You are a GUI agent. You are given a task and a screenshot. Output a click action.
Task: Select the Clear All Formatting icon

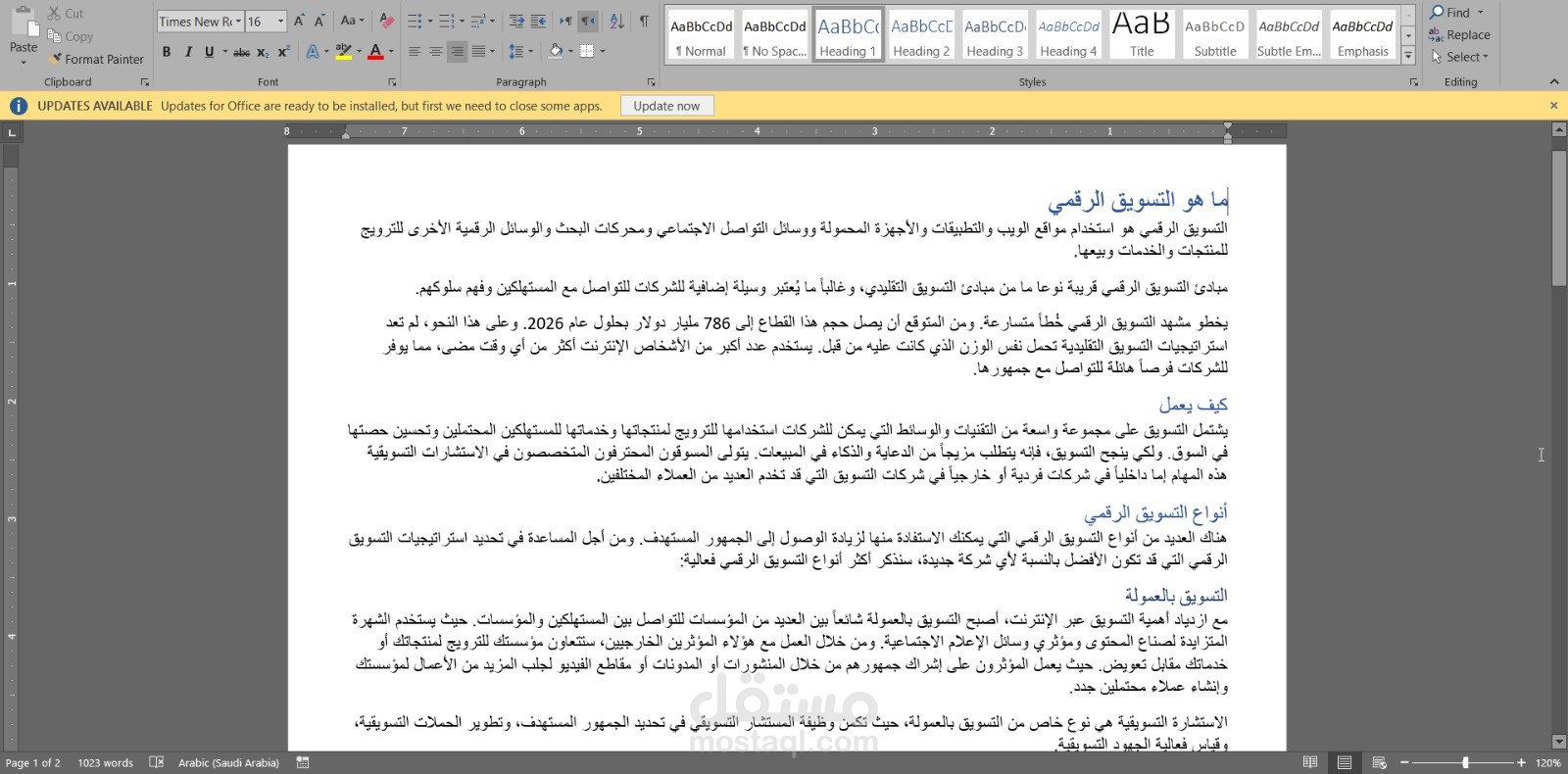pos(386,21)
